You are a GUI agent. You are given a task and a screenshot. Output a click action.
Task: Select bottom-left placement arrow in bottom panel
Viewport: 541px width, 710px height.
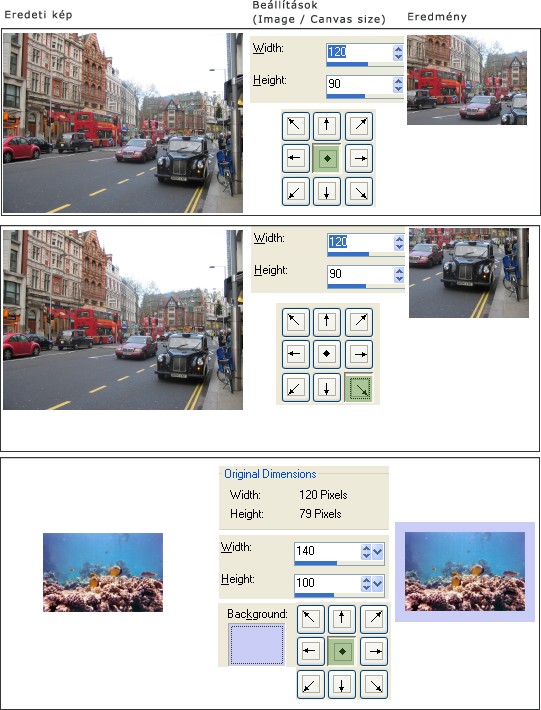[x=311, y=684]
